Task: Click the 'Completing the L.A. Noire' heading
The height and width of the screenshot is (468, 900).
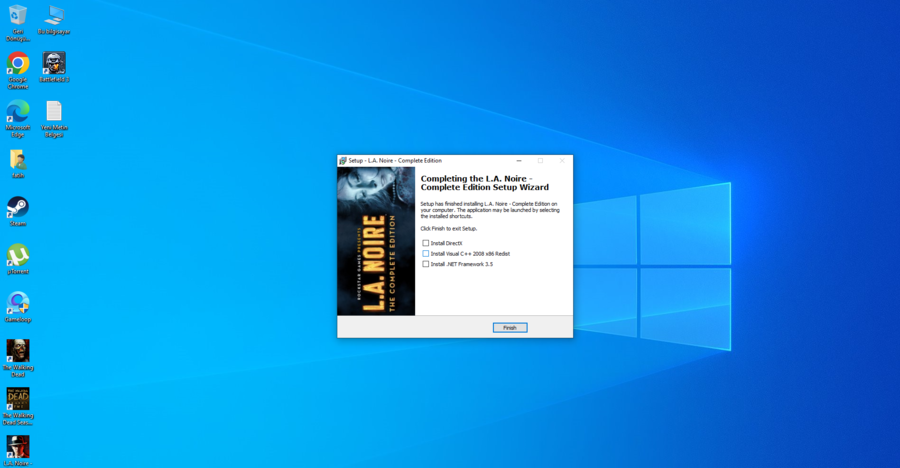Action: point(484,183)
